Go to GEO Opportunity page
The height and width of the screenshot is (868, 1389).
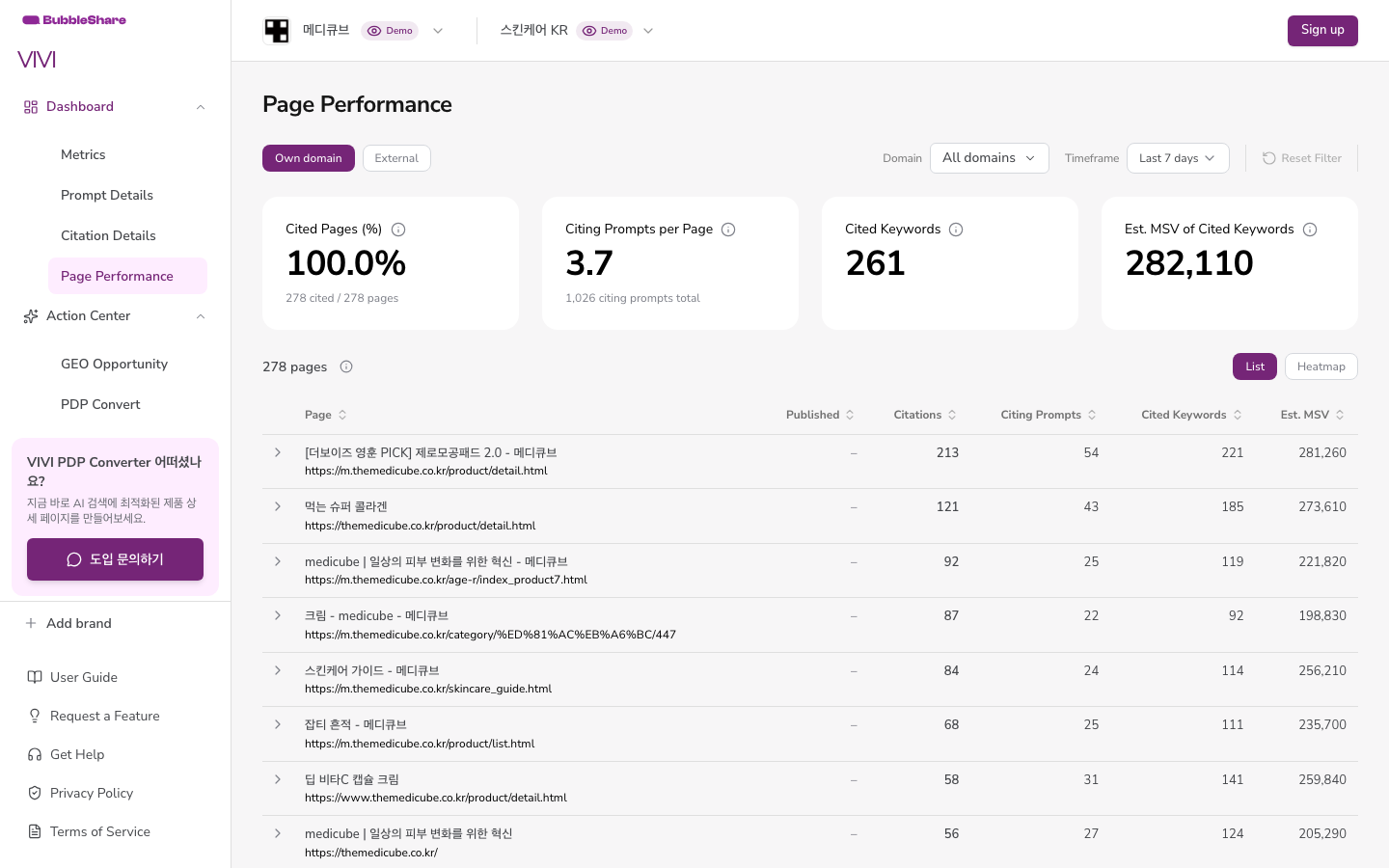(114, 364)
